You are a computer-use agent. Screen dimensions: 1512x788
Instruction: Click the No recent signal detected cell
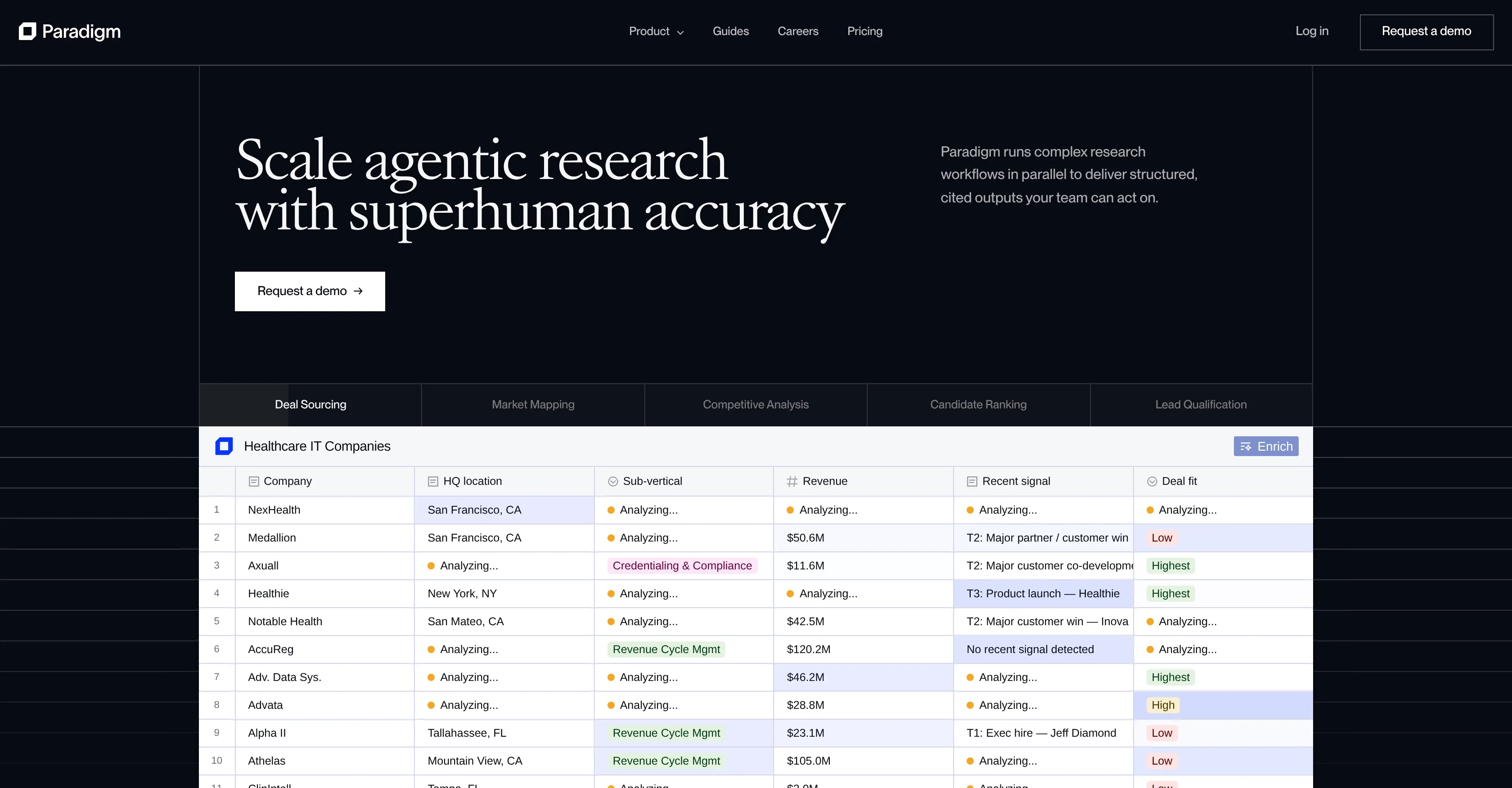tap(1043, 649)
